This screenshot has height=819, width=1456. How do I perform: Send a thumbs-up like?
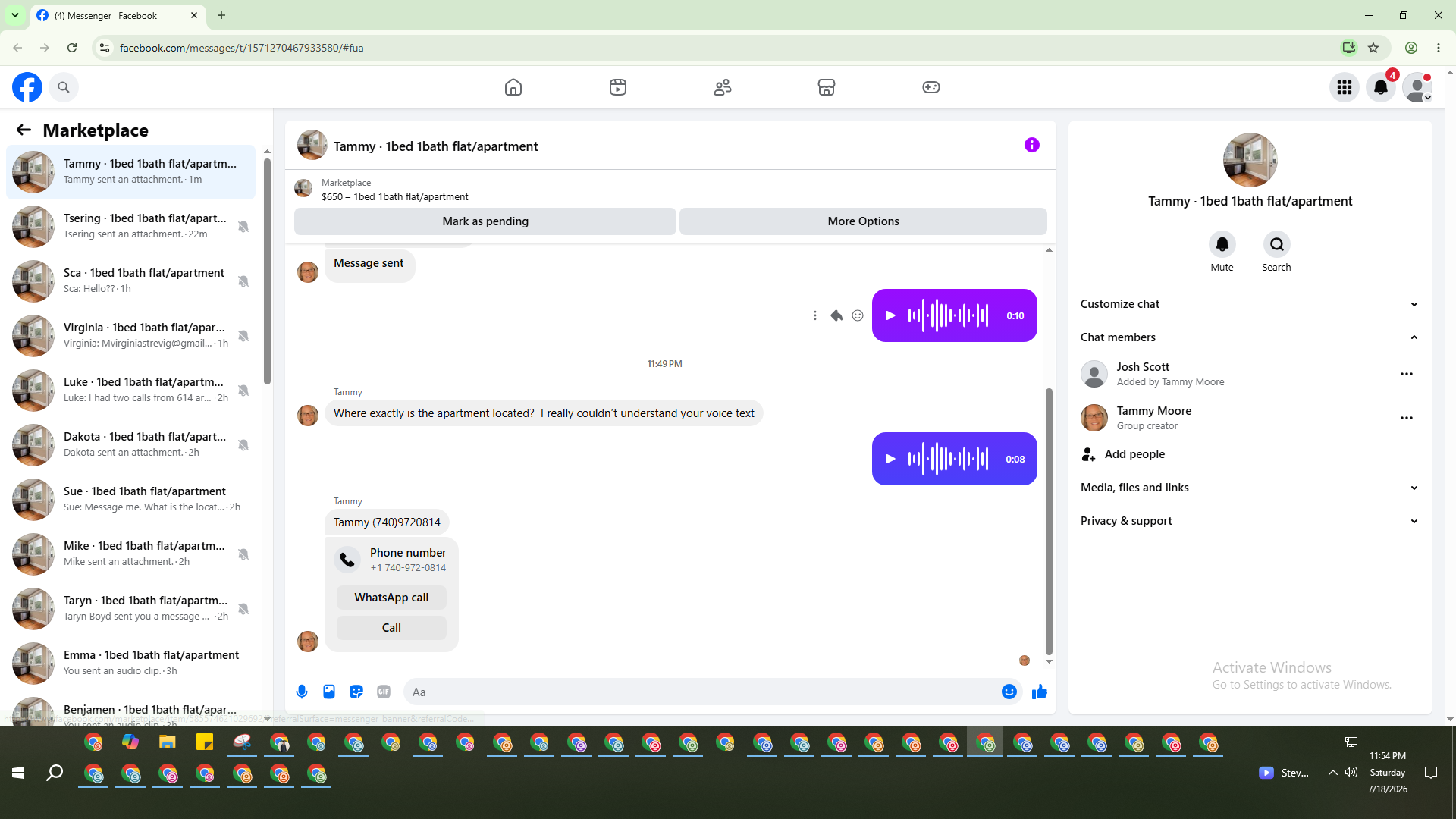(x=1040, y=692)
